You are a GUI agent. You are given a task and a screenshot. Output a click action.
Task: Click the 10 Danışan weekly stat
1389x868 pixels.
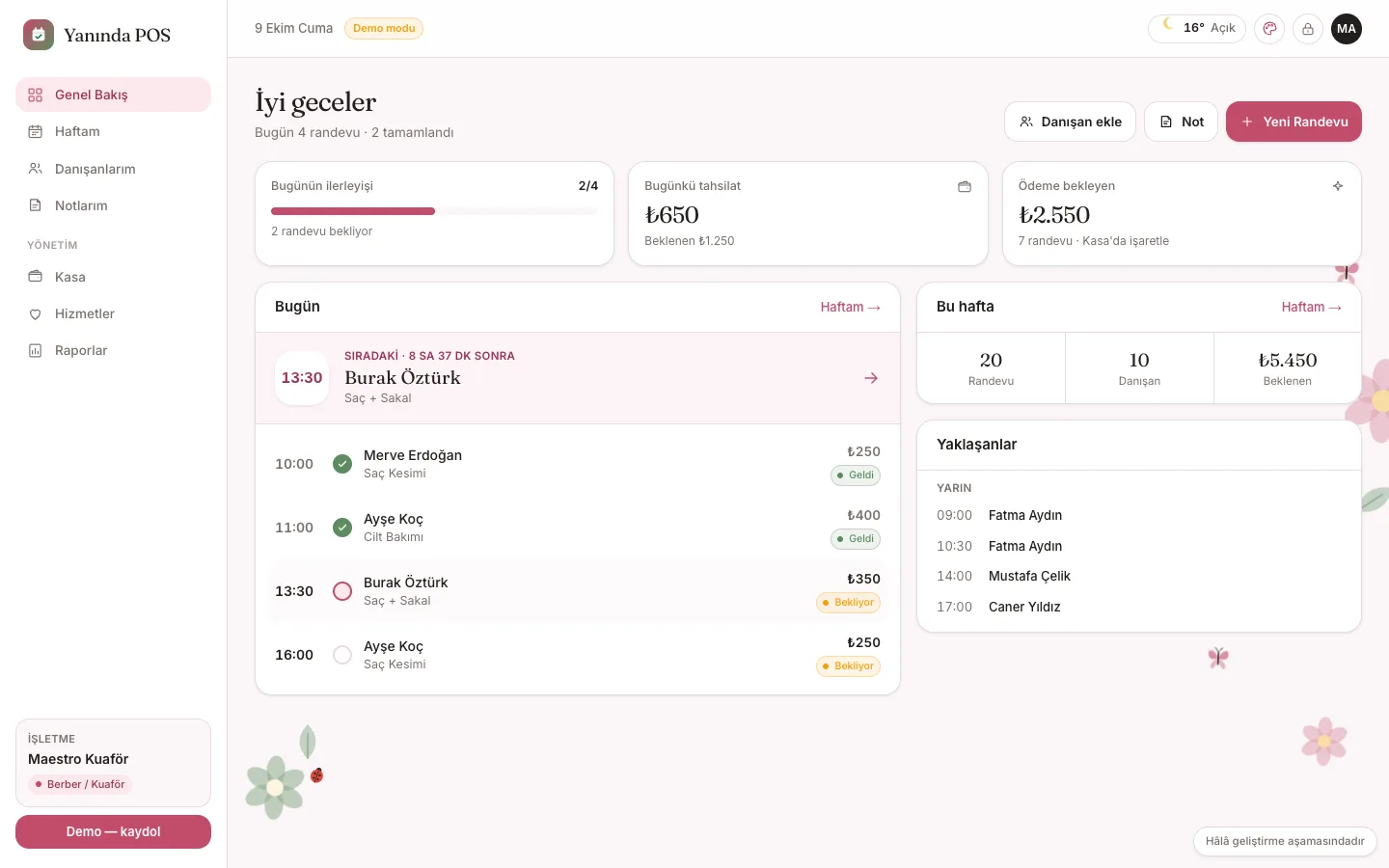(x=1139, y=368)
